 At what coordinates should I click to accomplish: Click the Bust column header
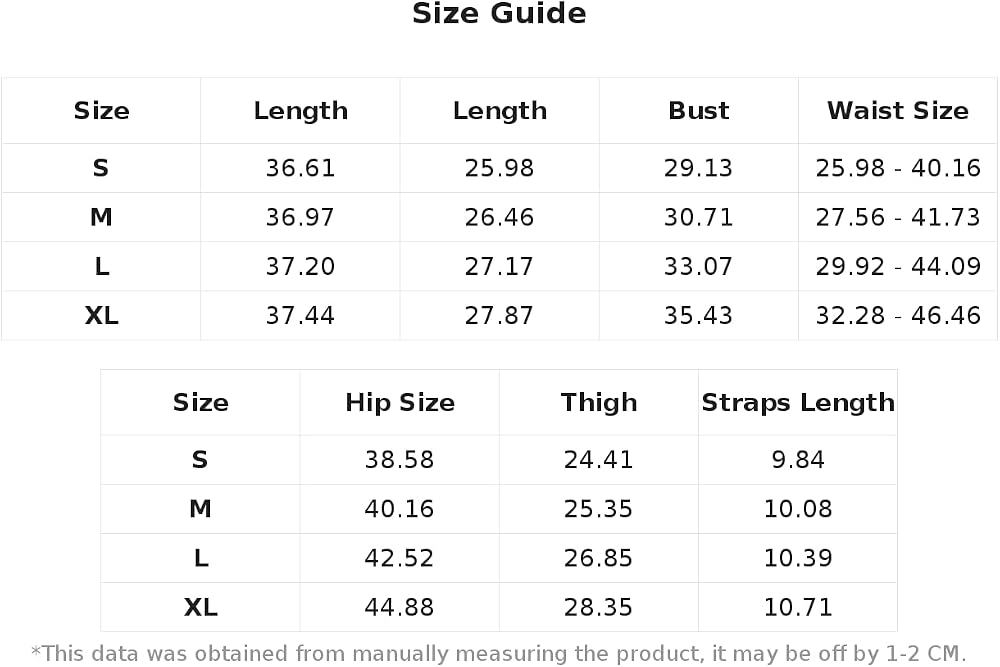tap(698, 111)
